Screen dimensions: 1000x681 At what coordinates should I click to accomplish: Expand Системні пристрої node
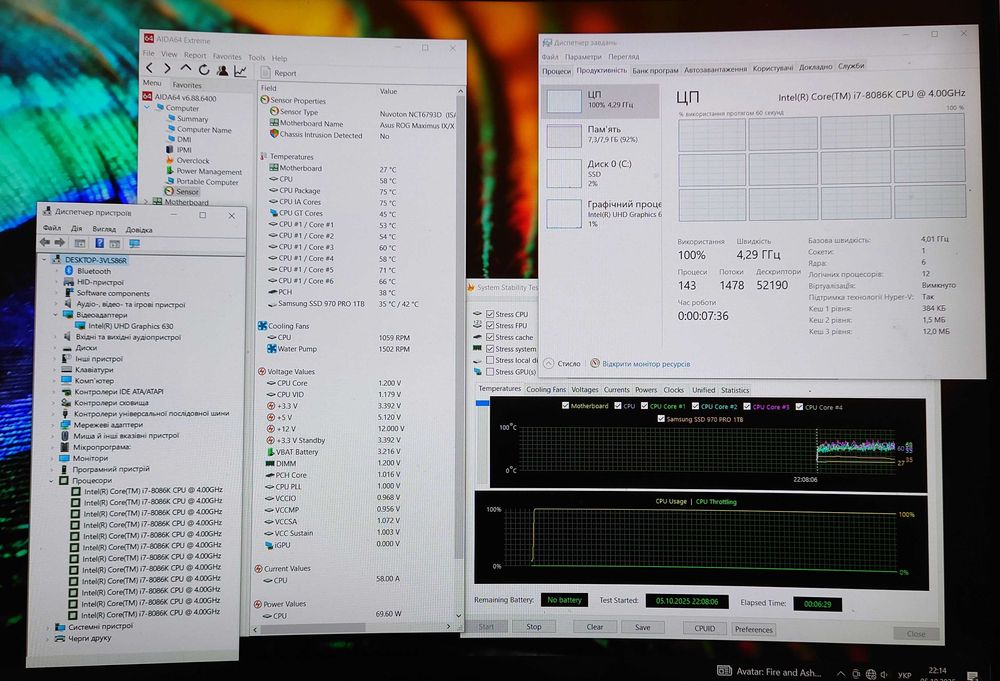[x=48, y=627]
